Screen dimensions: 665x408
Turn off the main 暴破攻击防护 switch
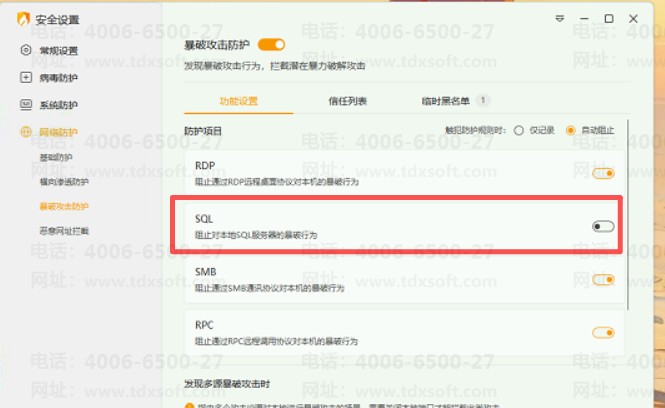(x=271, y=45)
